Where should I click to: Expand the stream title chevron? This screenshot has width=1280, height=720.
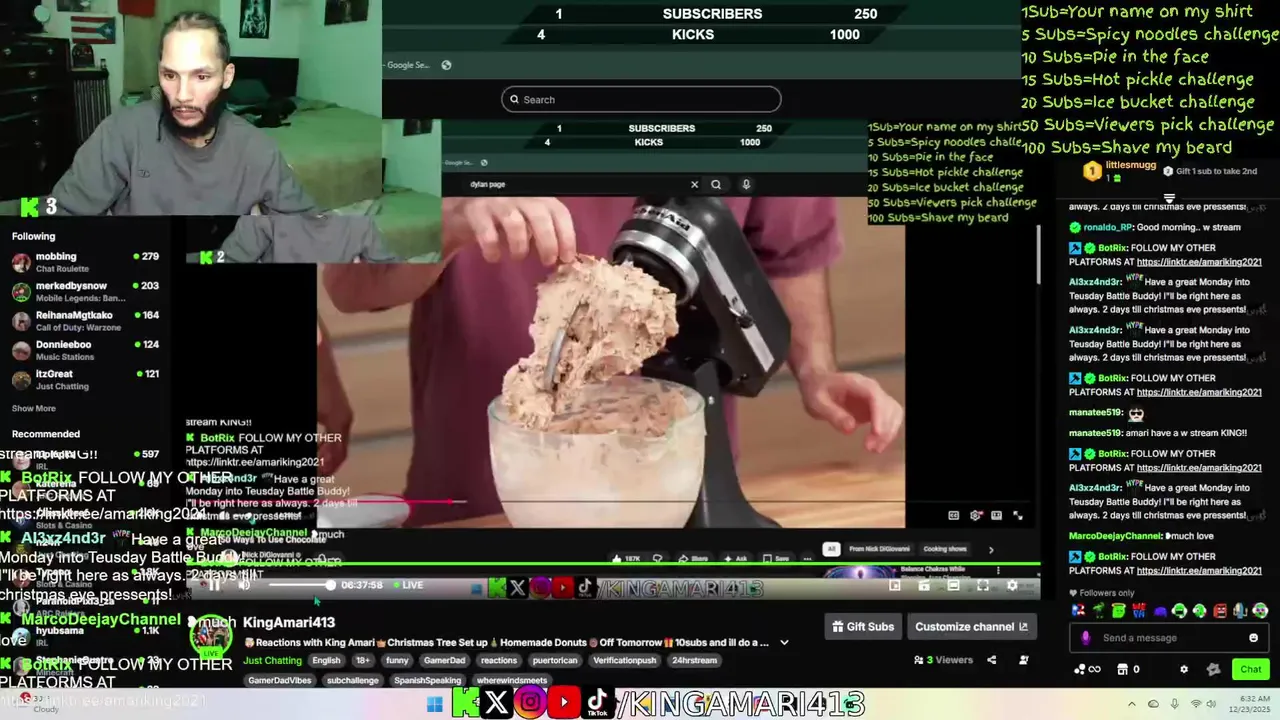(x=784, y=643)
